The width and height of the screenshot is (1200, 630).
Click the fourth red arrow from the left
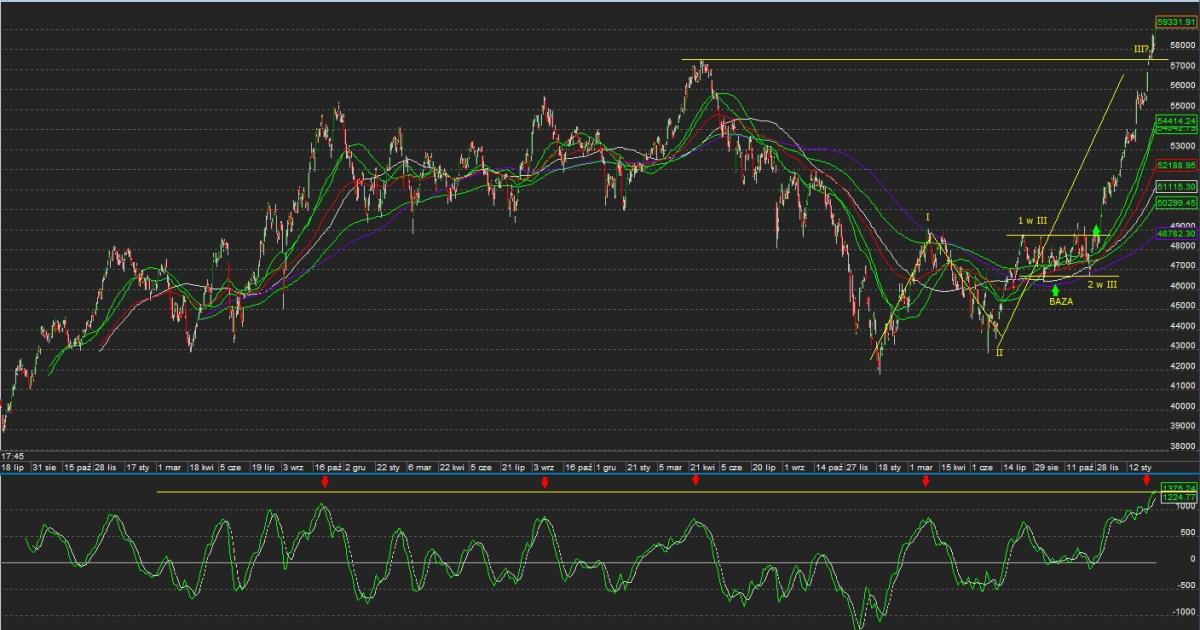pyautogui.click(x=925, y=481)
